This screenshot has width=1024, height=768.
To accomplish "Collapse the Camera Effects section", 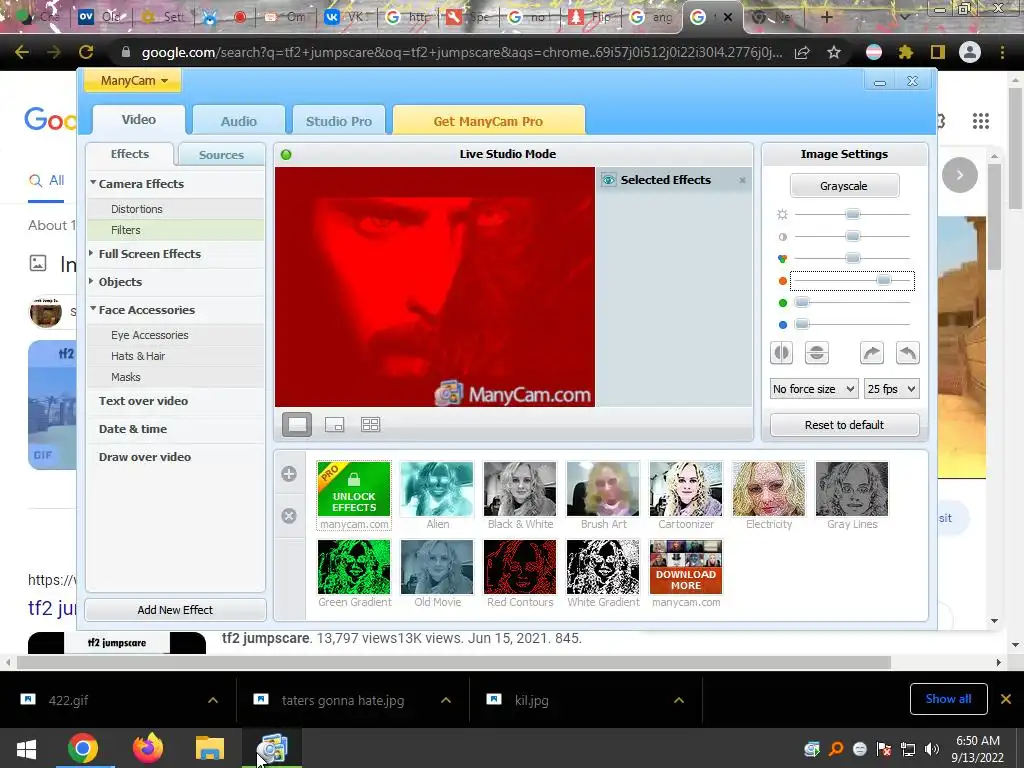I will point(93,184).
